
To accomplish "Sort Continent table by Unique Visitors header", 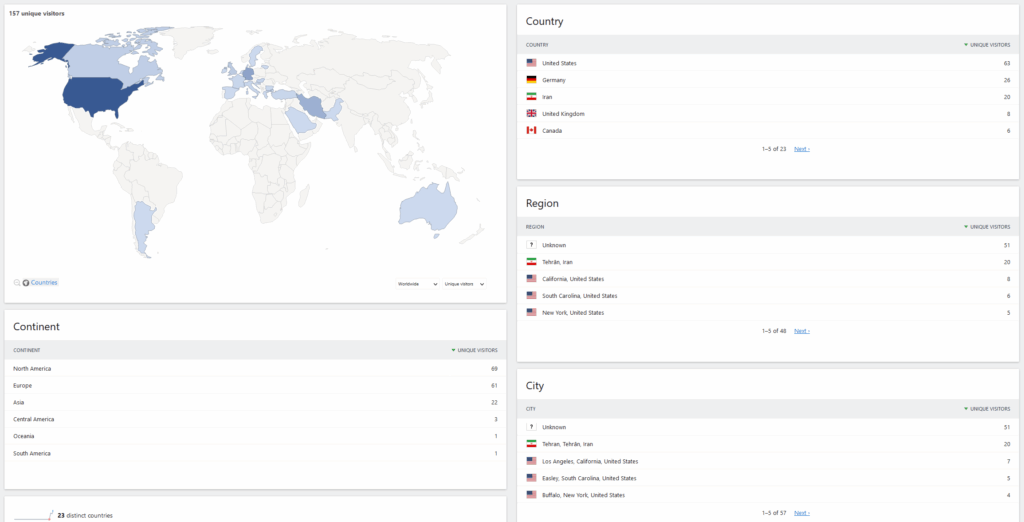I will click(x=475, y=350).
